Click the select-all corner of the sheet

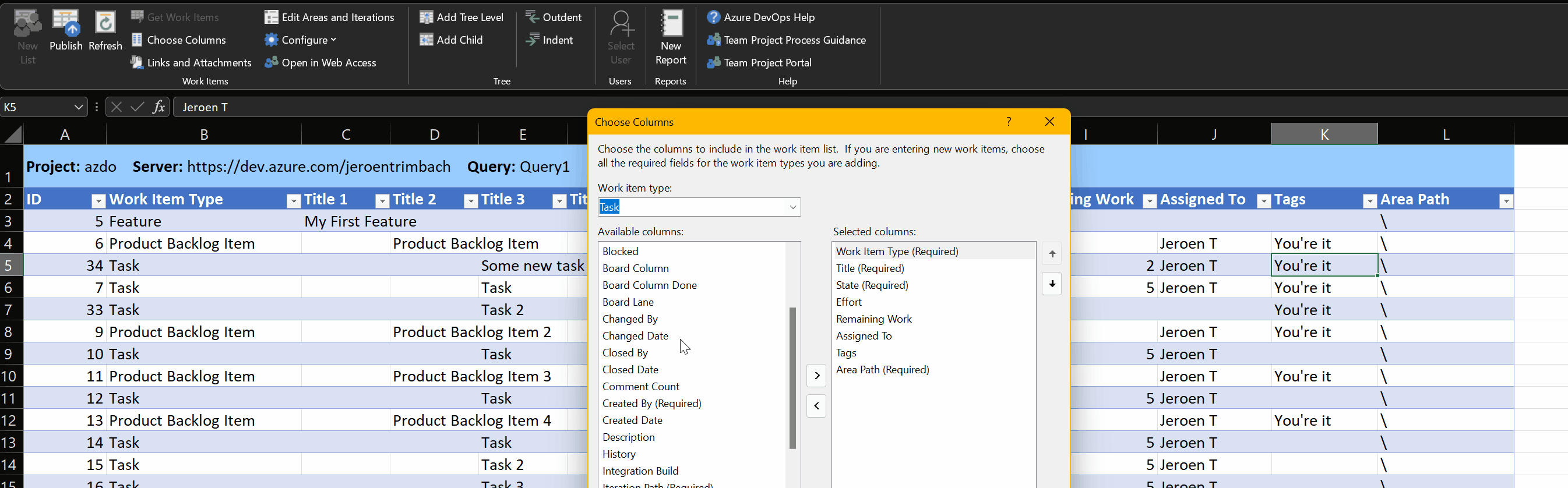(x=12, y=134)
